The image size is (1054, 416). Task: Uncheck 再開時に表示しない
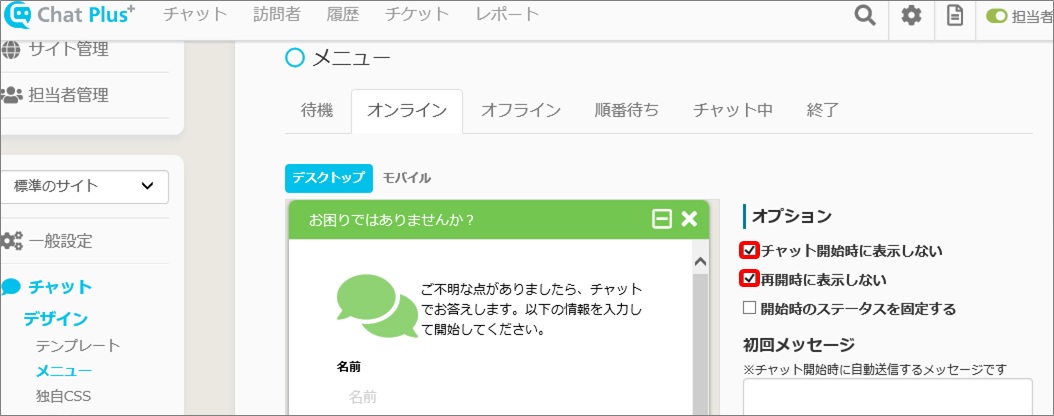[x=749, y=279]
